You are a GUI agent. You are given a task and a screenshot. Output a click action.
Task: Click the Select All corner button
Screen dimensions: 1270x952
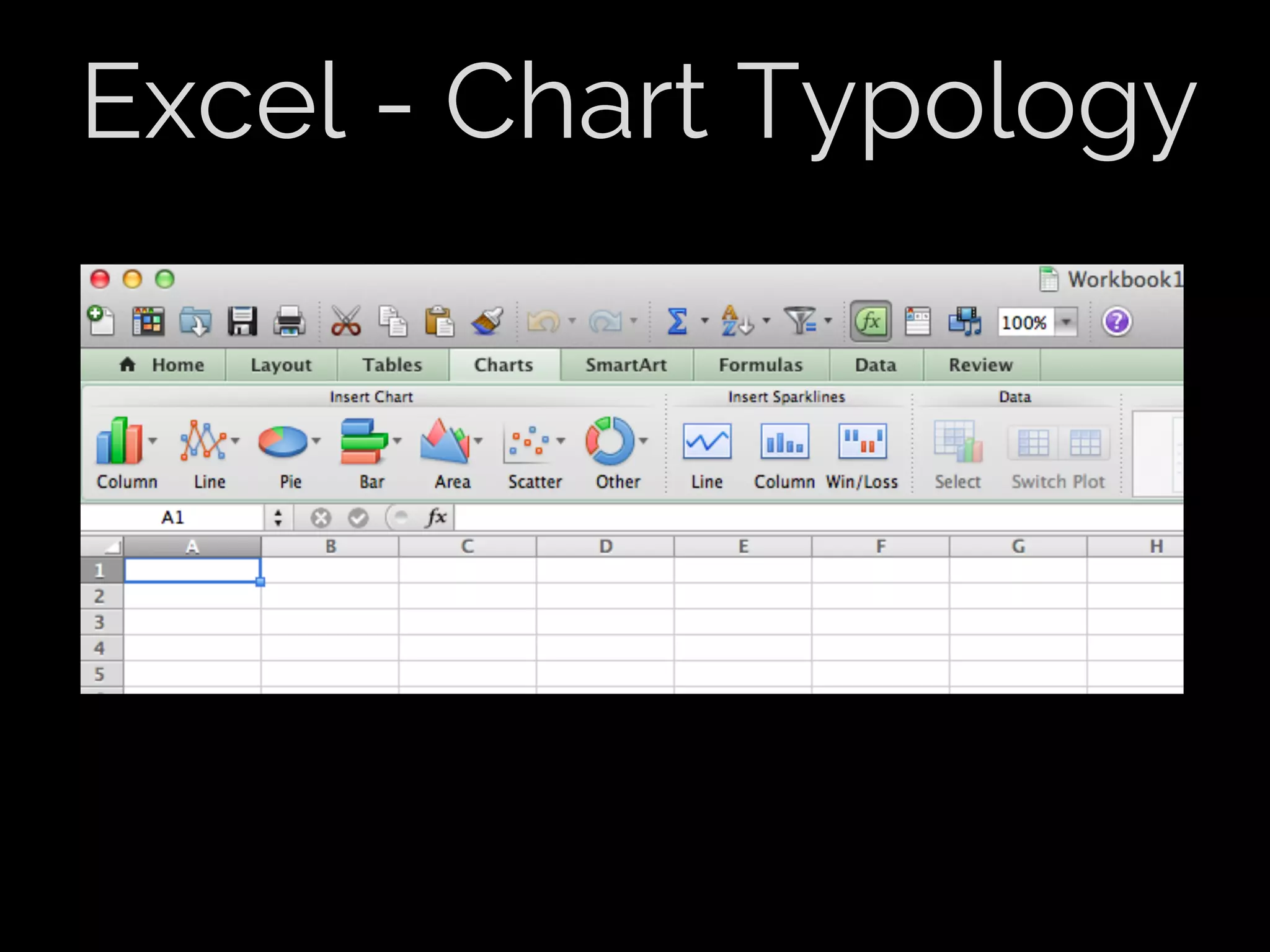(102, 547)
